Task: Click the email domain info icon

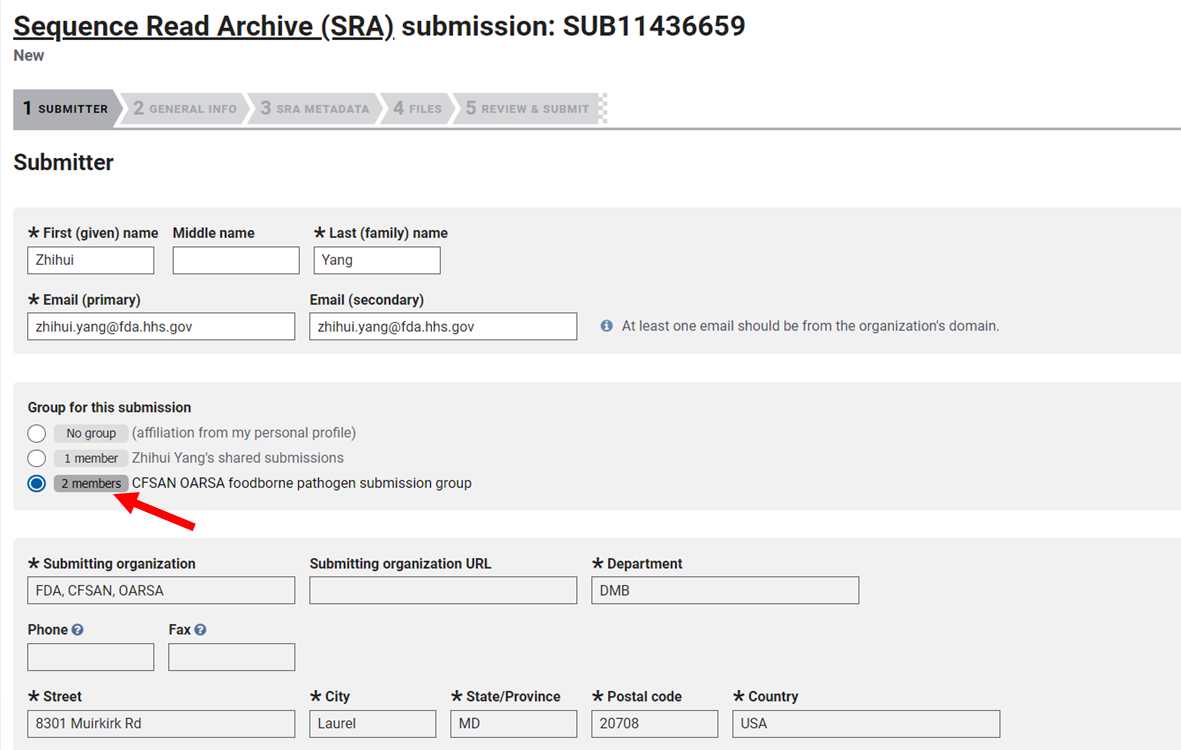Action: tap(606, 326)
